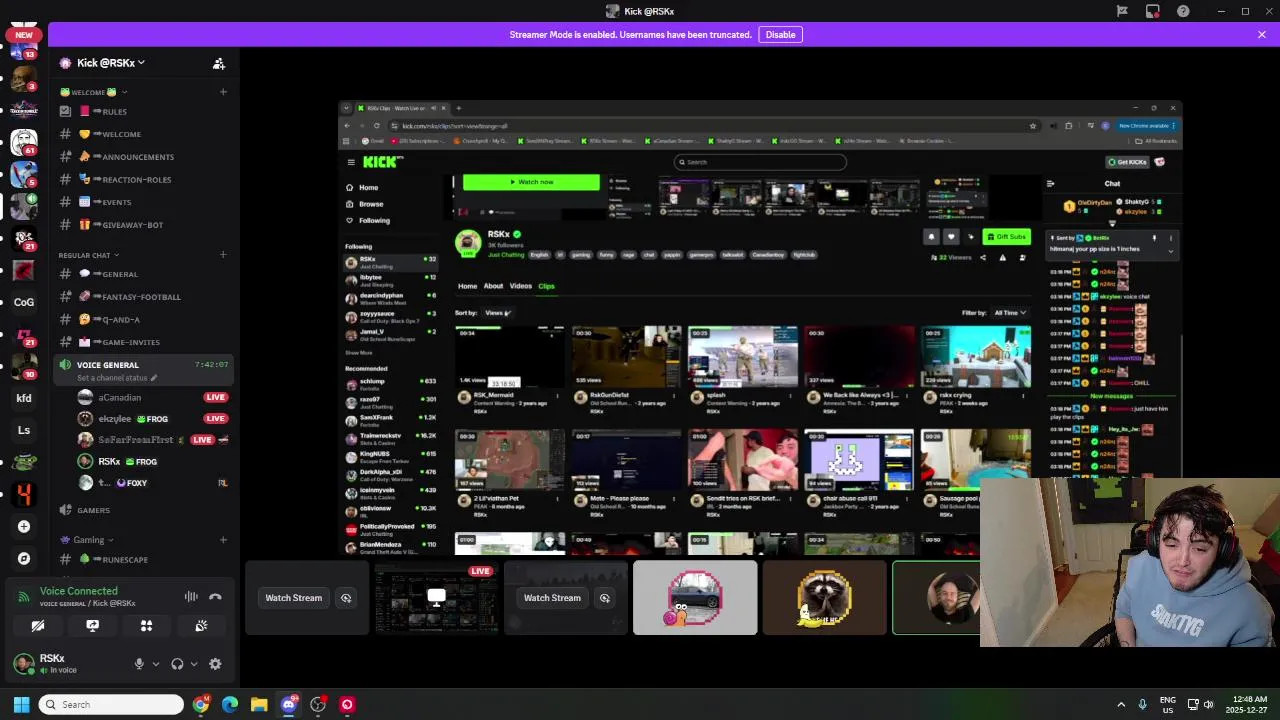Click the Add a Server plus icon
1280x720 pixels.
(24, 526)
